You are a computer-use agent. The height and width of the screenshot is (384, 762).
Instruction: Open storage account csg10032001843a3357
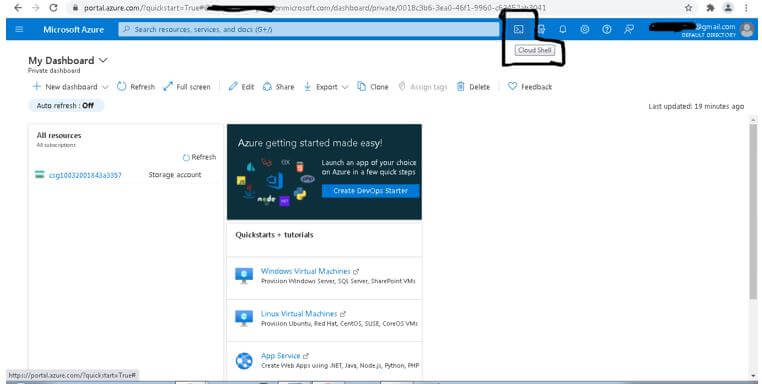click(x=85, y=175)
